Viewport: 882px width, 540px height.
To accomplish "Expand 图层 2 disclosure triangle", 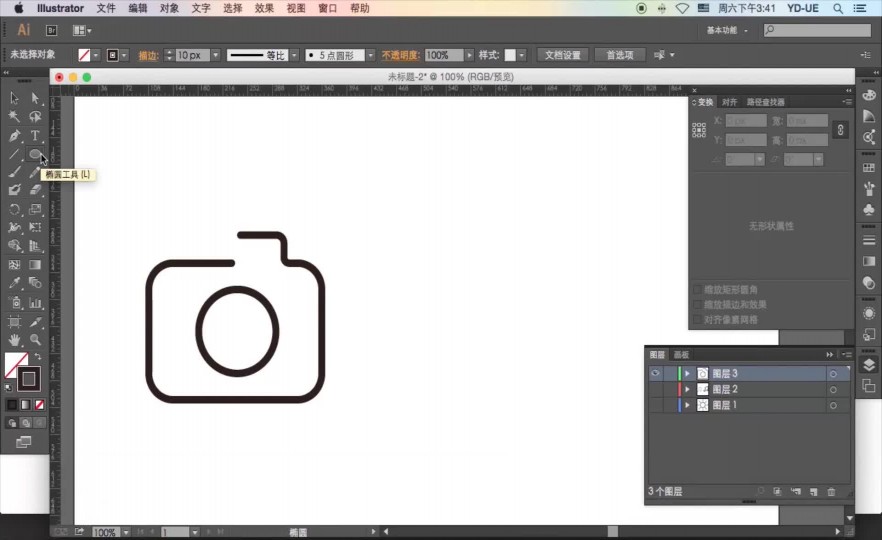I will [687, 389].
